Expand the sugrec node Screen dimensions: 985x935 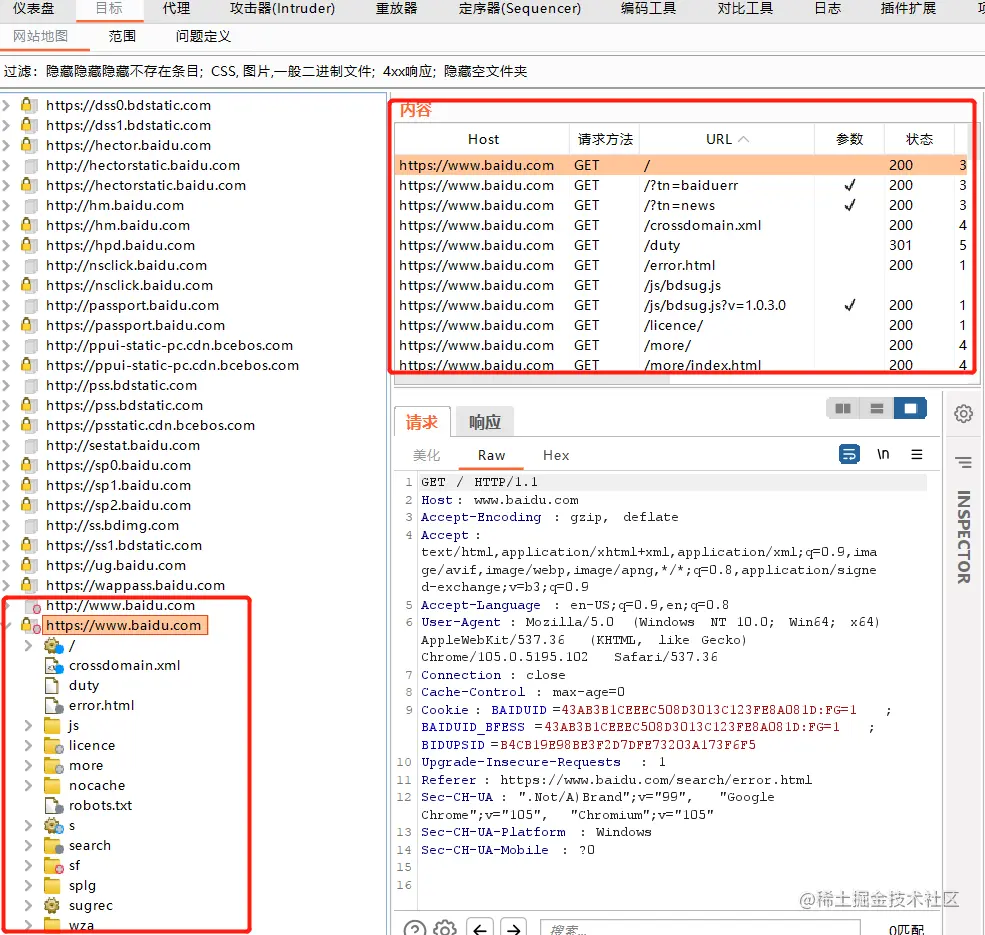tap(28, 905)
